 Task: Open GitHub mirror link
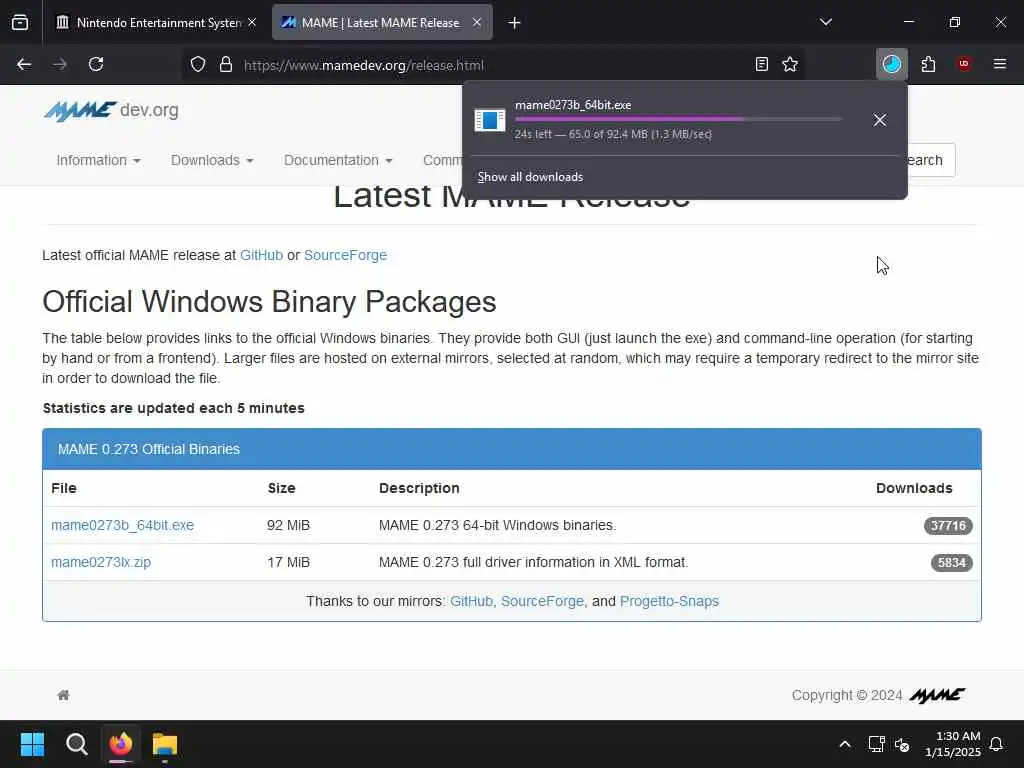pos(472,601)
